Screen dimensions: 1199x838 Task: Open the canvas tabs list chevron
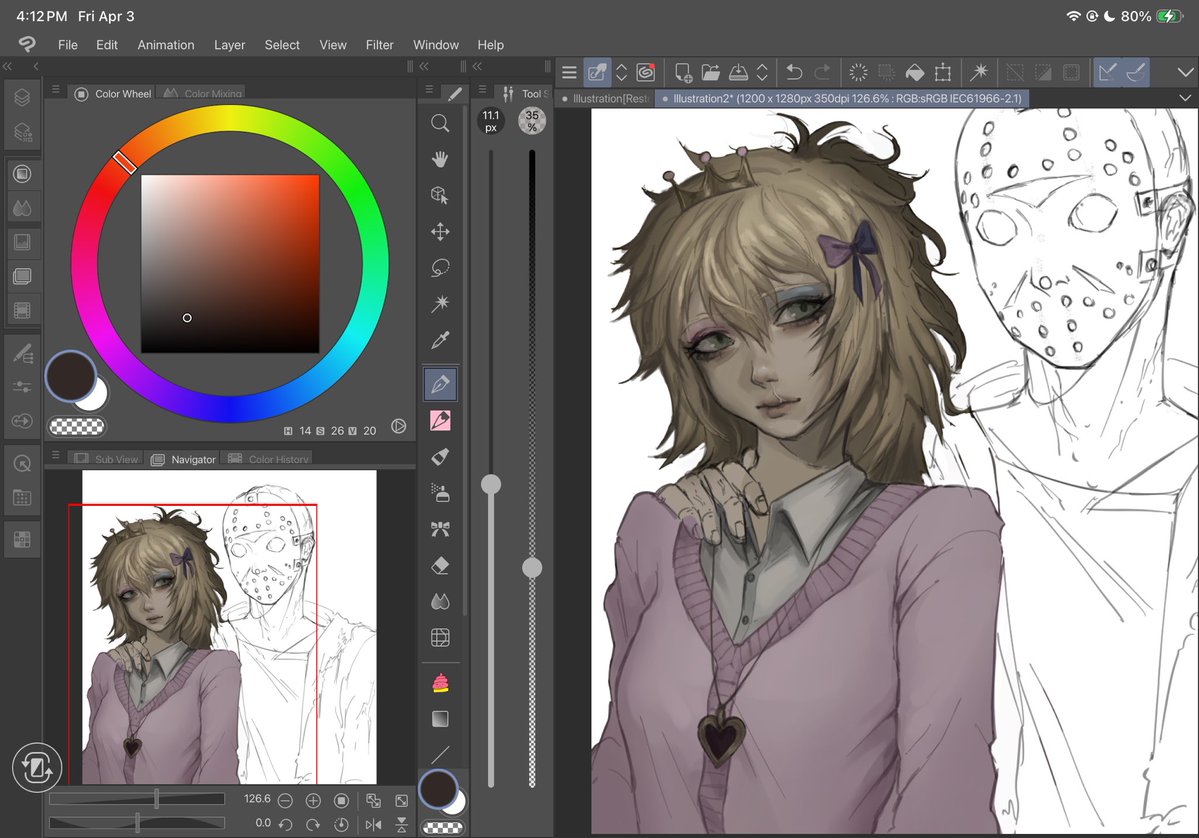(1184, 98)
